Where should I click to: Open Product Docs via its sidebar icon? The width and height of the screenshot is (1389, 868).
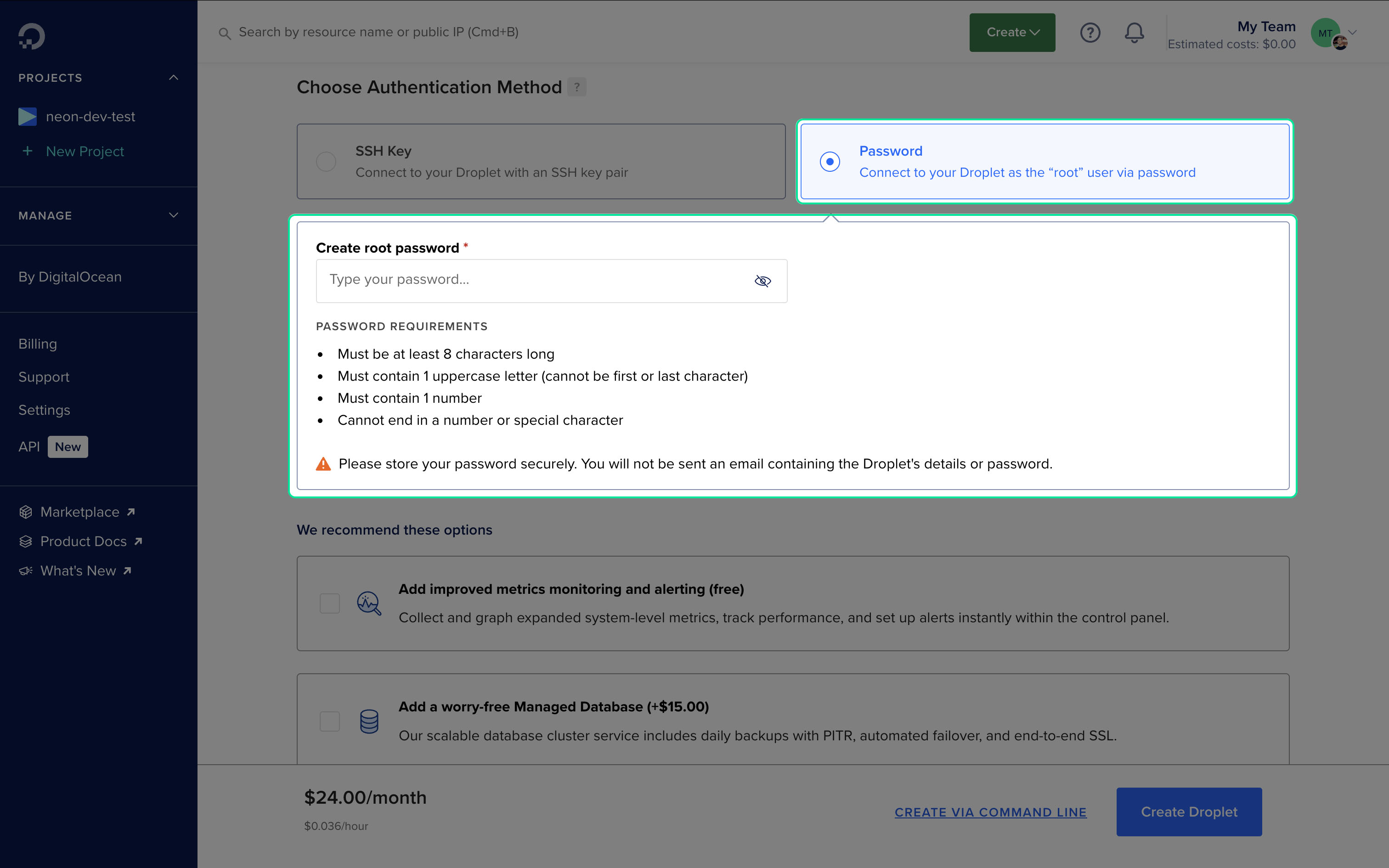coord(26,541)
